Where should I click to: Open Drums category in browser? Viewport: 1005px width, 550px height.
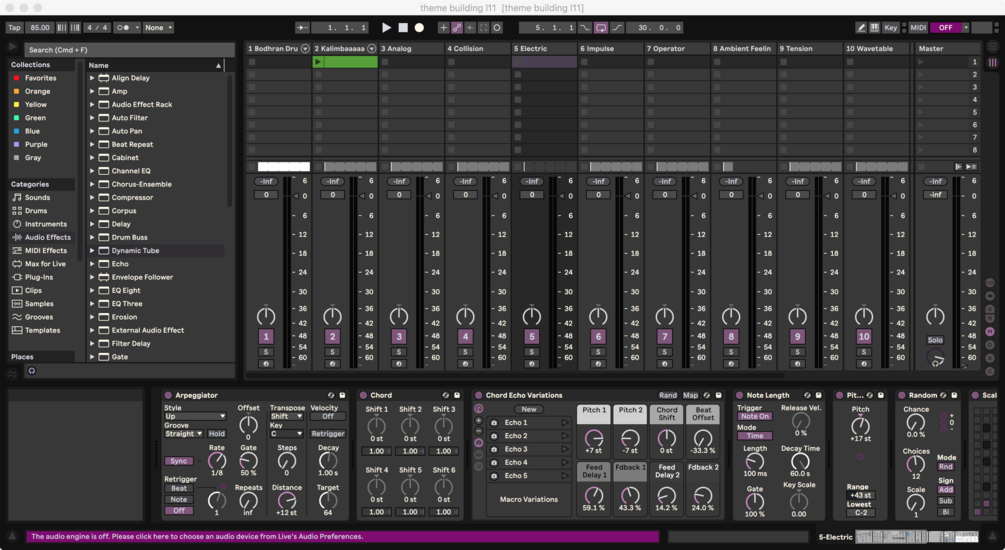click(36, 211)
